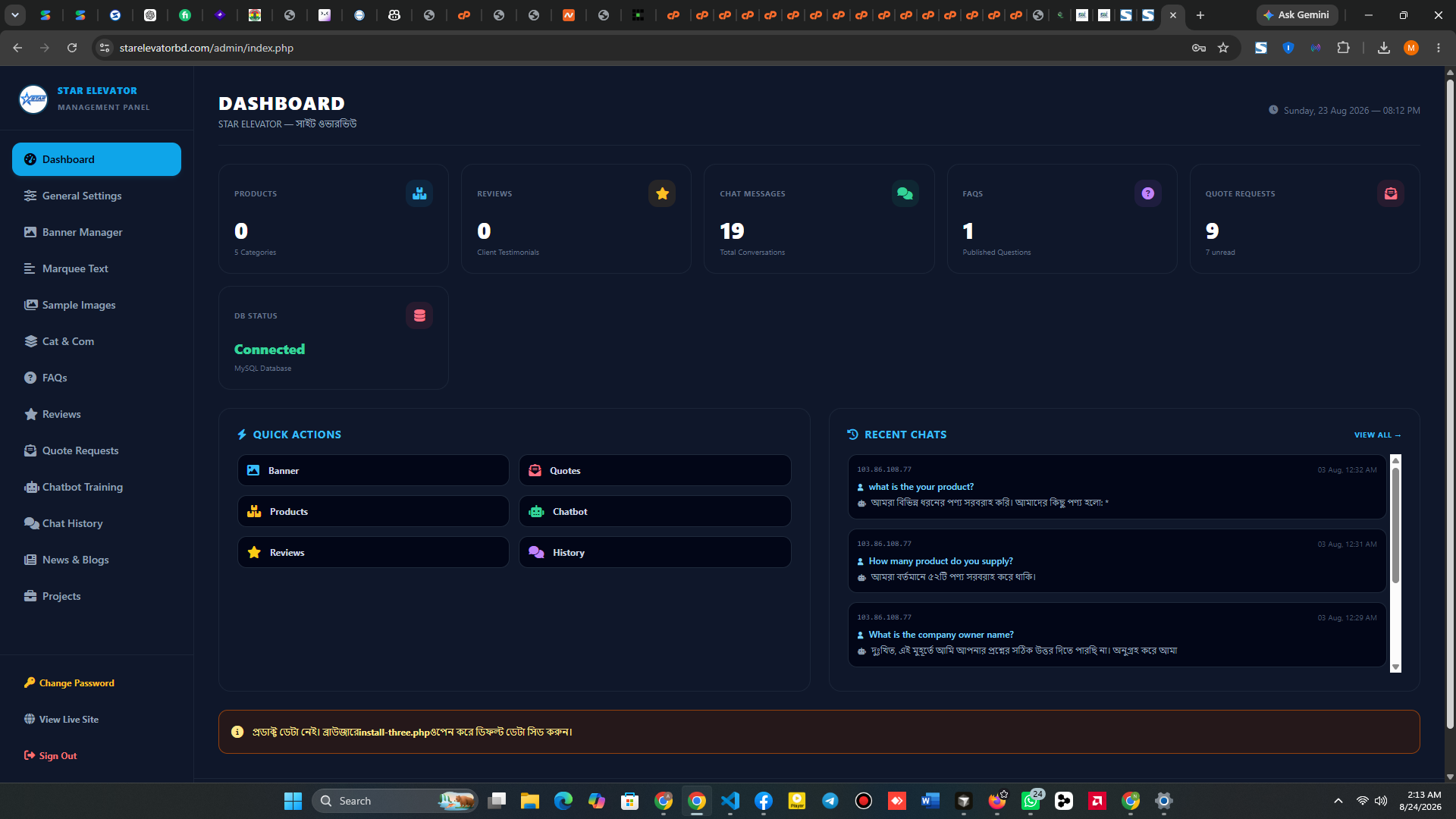Select Marquee Text sidebar item
The image size is (1456, 819).
(x=96, y=268)
